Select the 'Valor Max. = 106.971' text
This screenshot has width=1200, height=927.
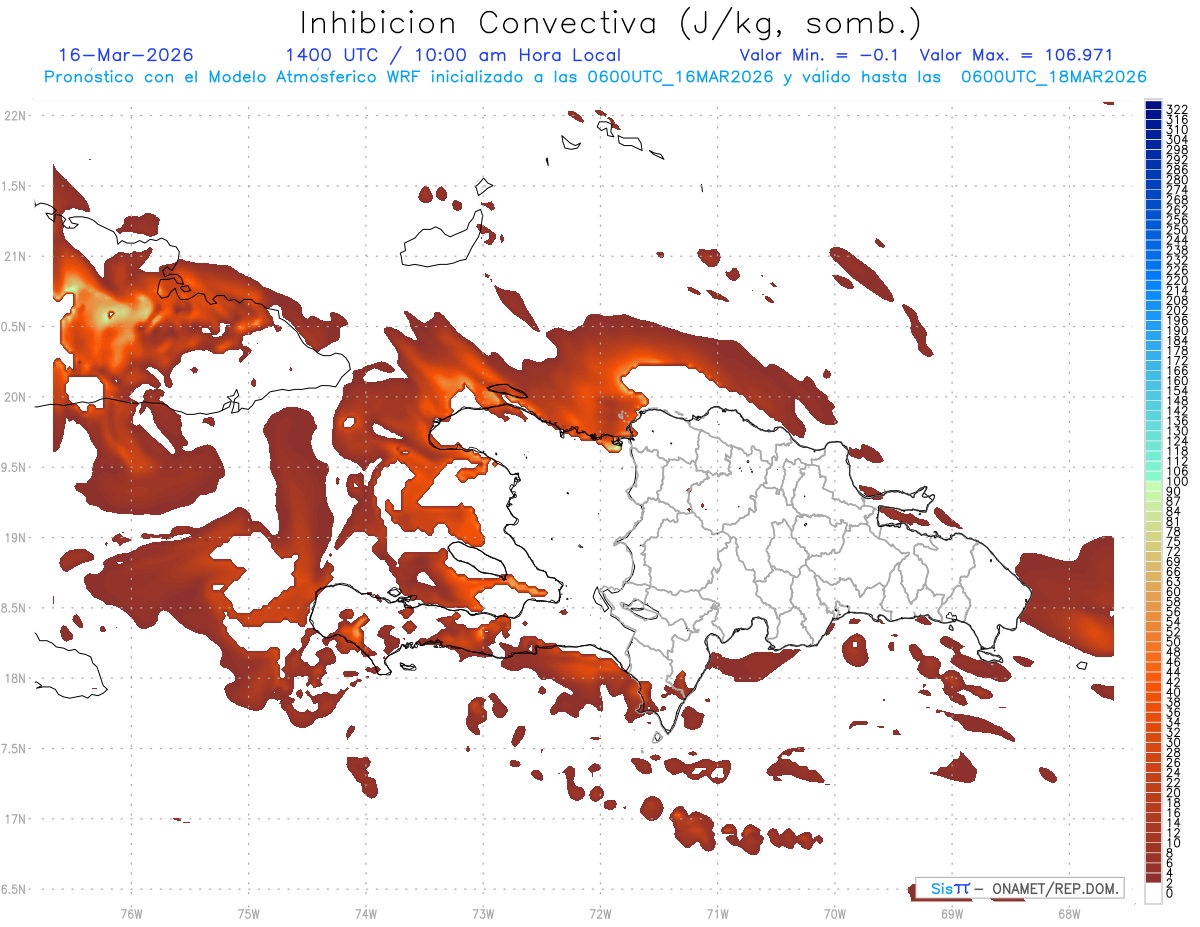pyautogui.click(x=1016, y=55)
